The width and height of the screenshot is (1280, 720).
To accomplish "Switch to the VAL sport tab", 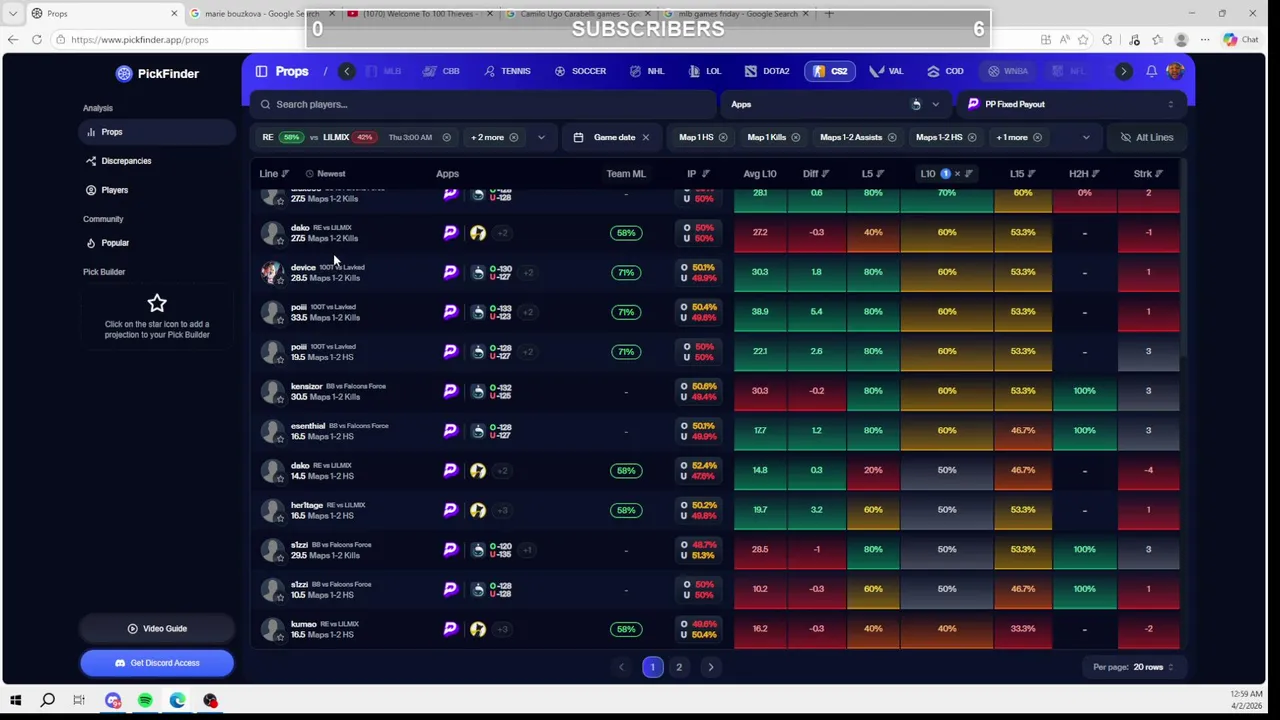I will coord(886,71).
